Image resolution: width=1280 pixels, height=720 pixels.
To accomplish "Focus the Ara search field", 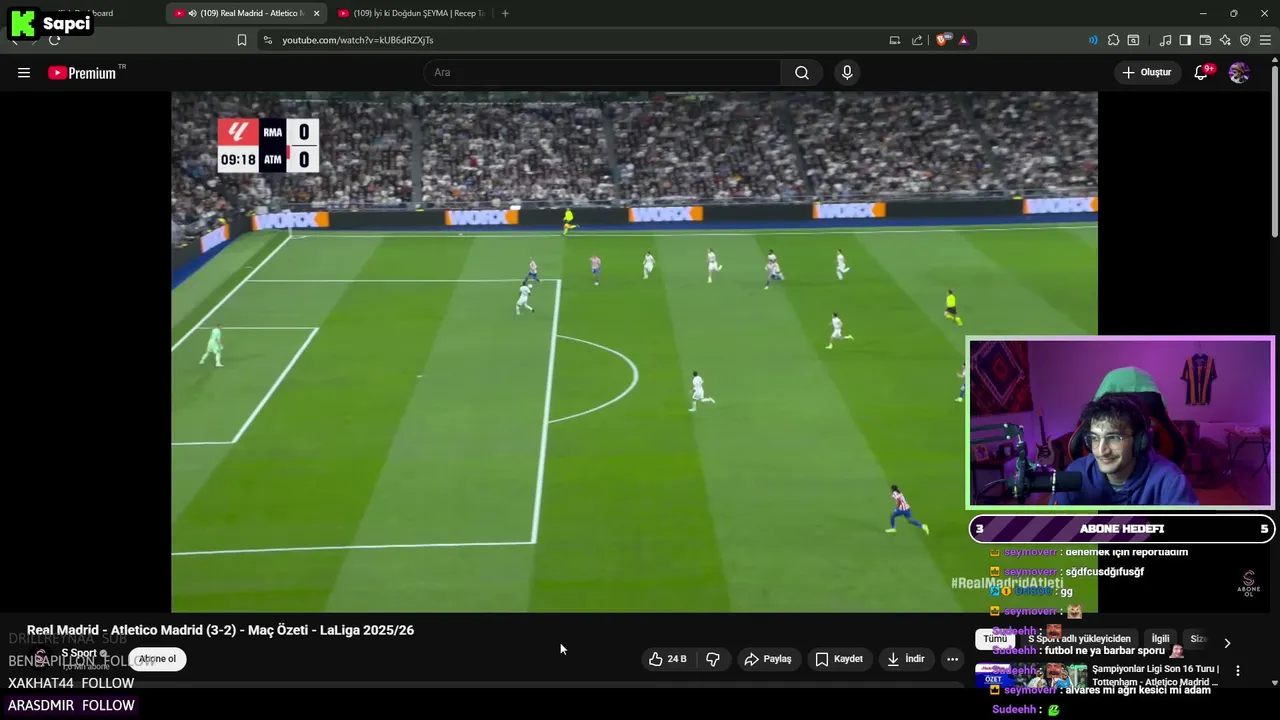I will pos(602,73).
